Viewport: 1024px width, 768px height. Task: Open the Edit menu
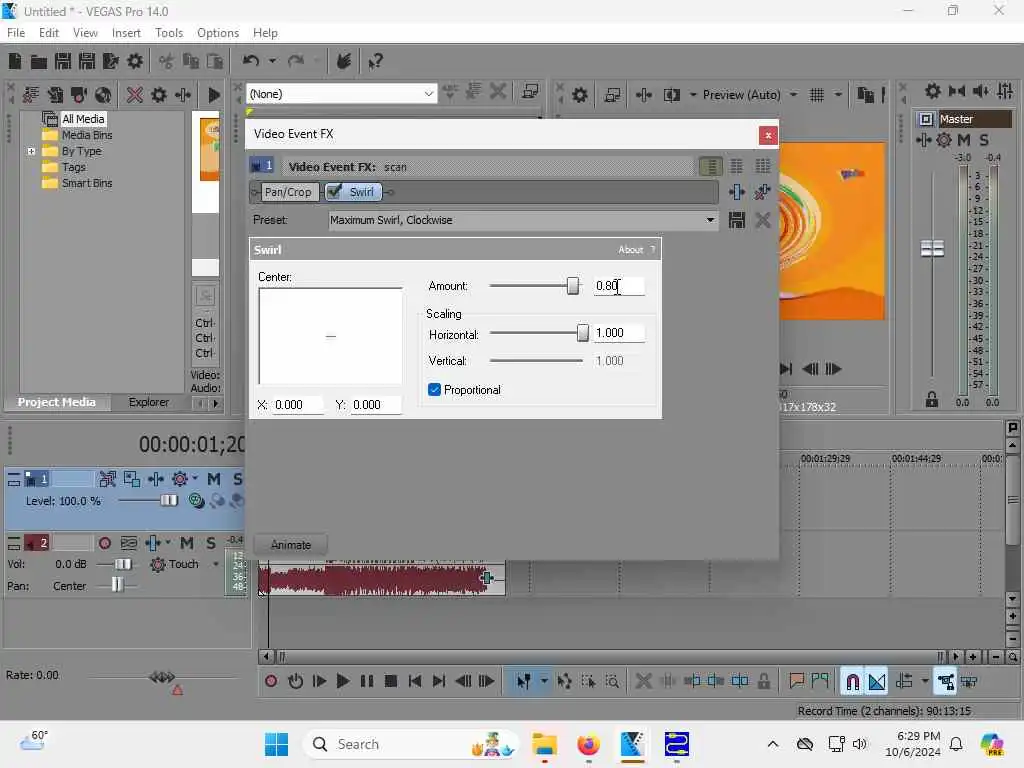[x=48, y=33]
